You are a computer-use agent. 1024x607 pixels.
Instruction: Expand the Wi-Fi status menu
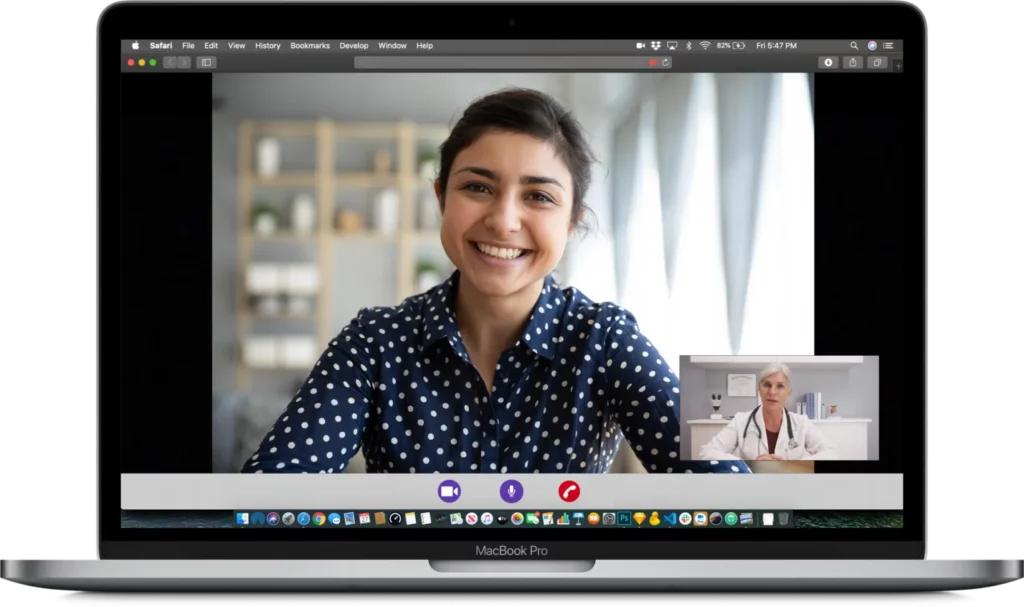point(704,46)
